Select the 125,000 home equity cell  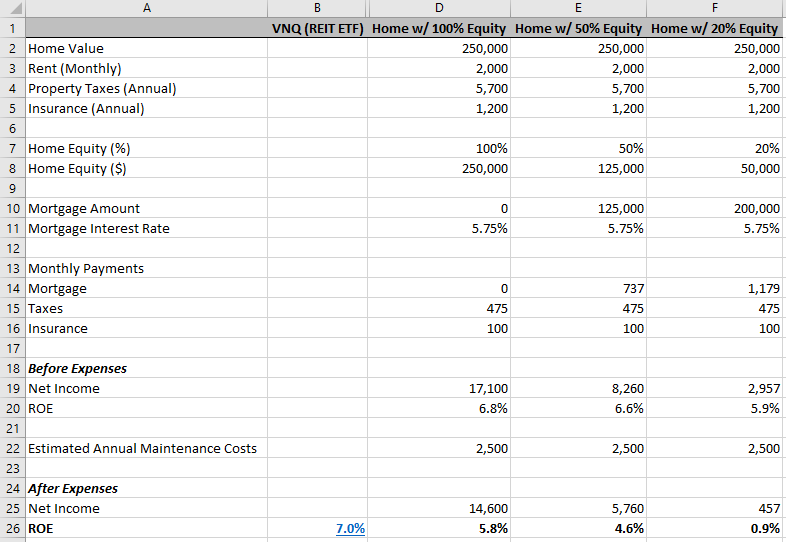[578, 168]
